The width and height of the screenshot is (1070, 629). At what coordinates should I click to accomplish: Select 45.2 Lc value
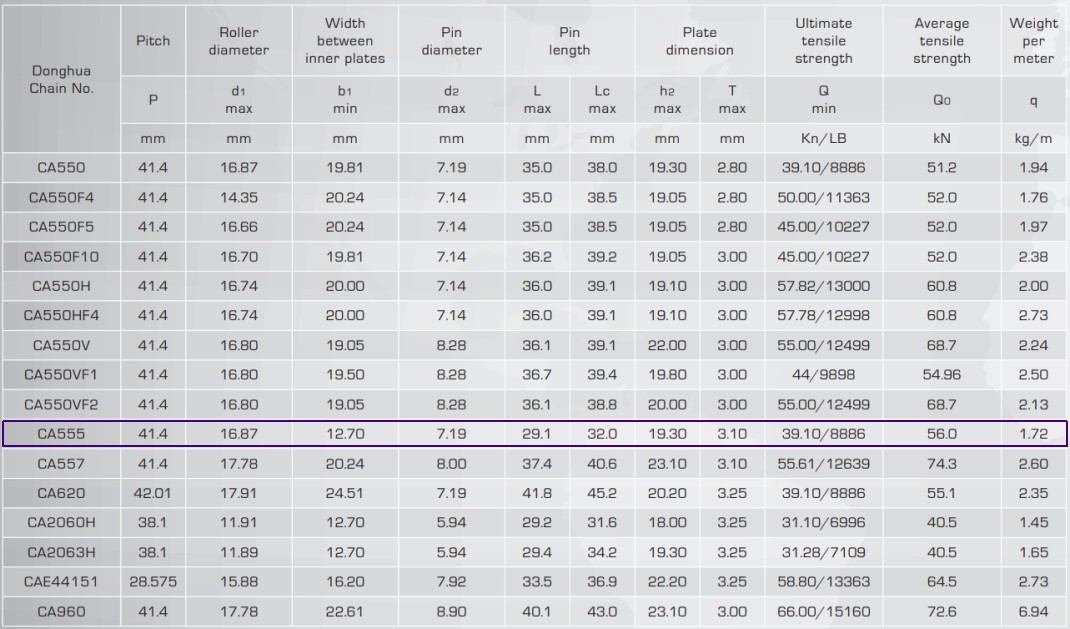pyautogui.click(x=602, y=493)
